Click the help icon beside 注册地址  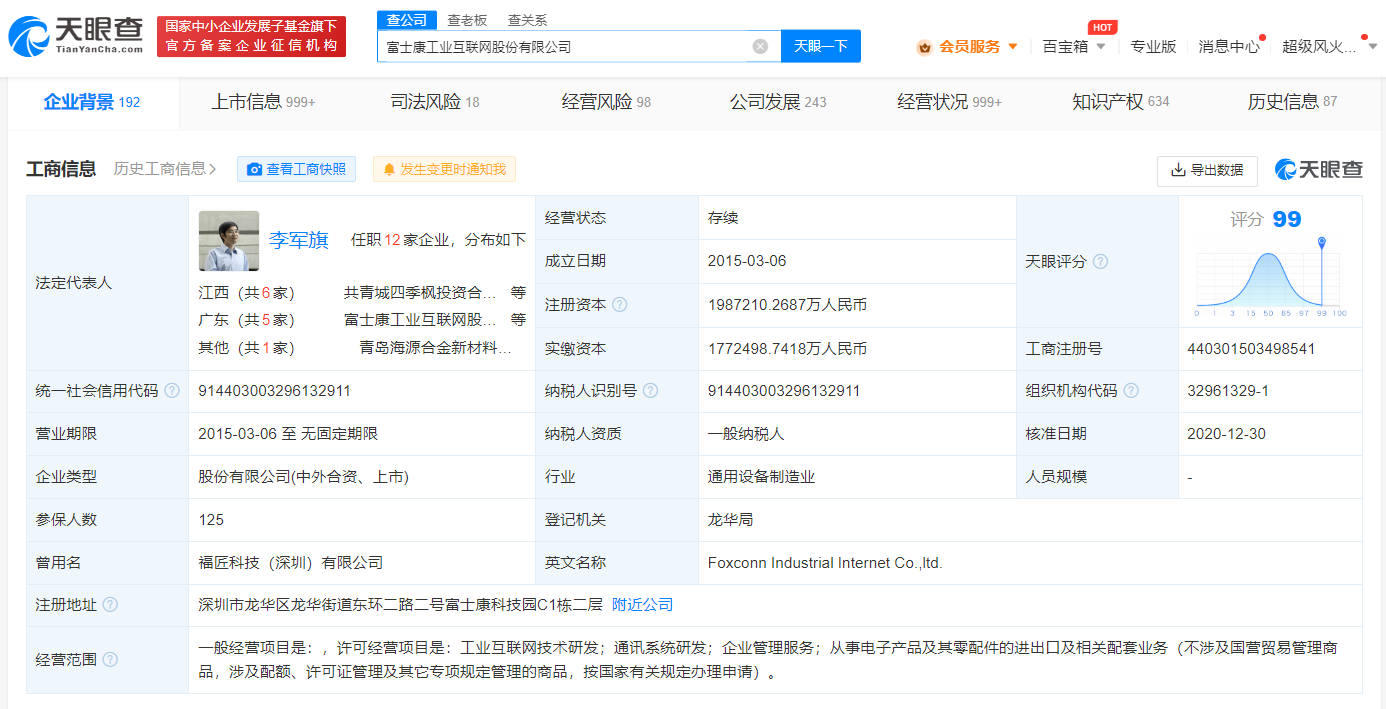(x=110, y=605)
